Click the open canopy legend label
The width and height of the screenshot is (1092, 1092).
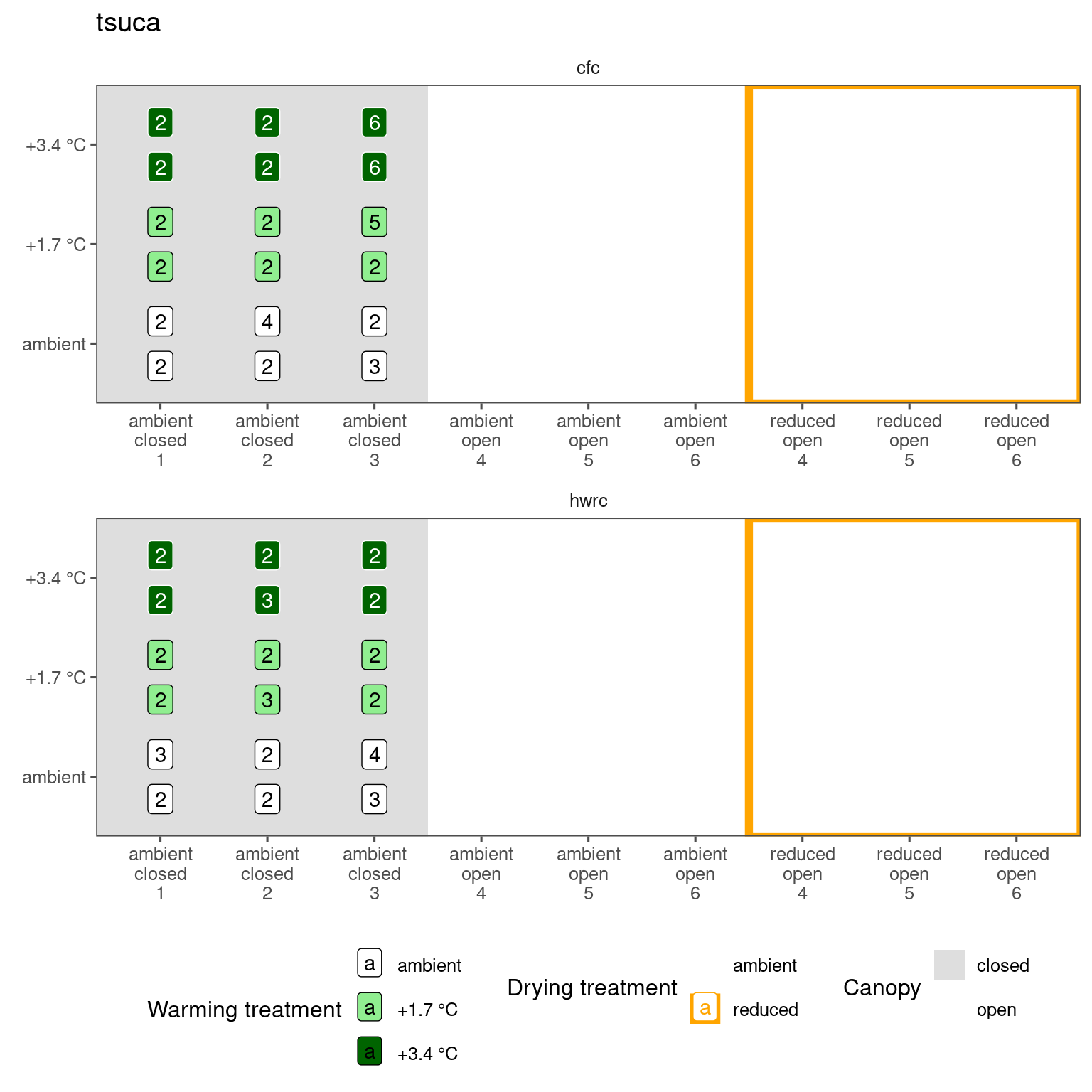(x=996, y=1010)
